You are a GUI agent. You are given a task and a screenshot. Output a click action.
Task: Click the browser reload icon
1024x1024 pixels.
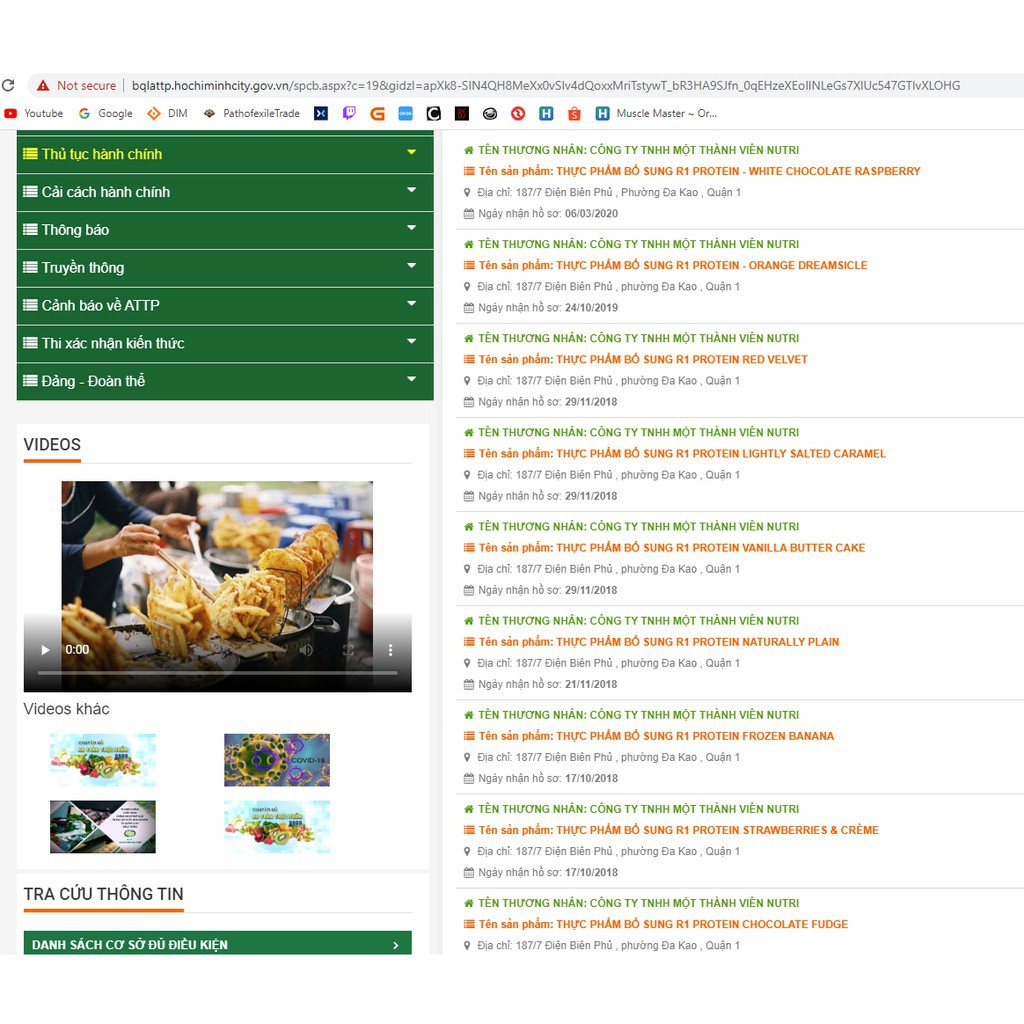[x=9, y=86]
